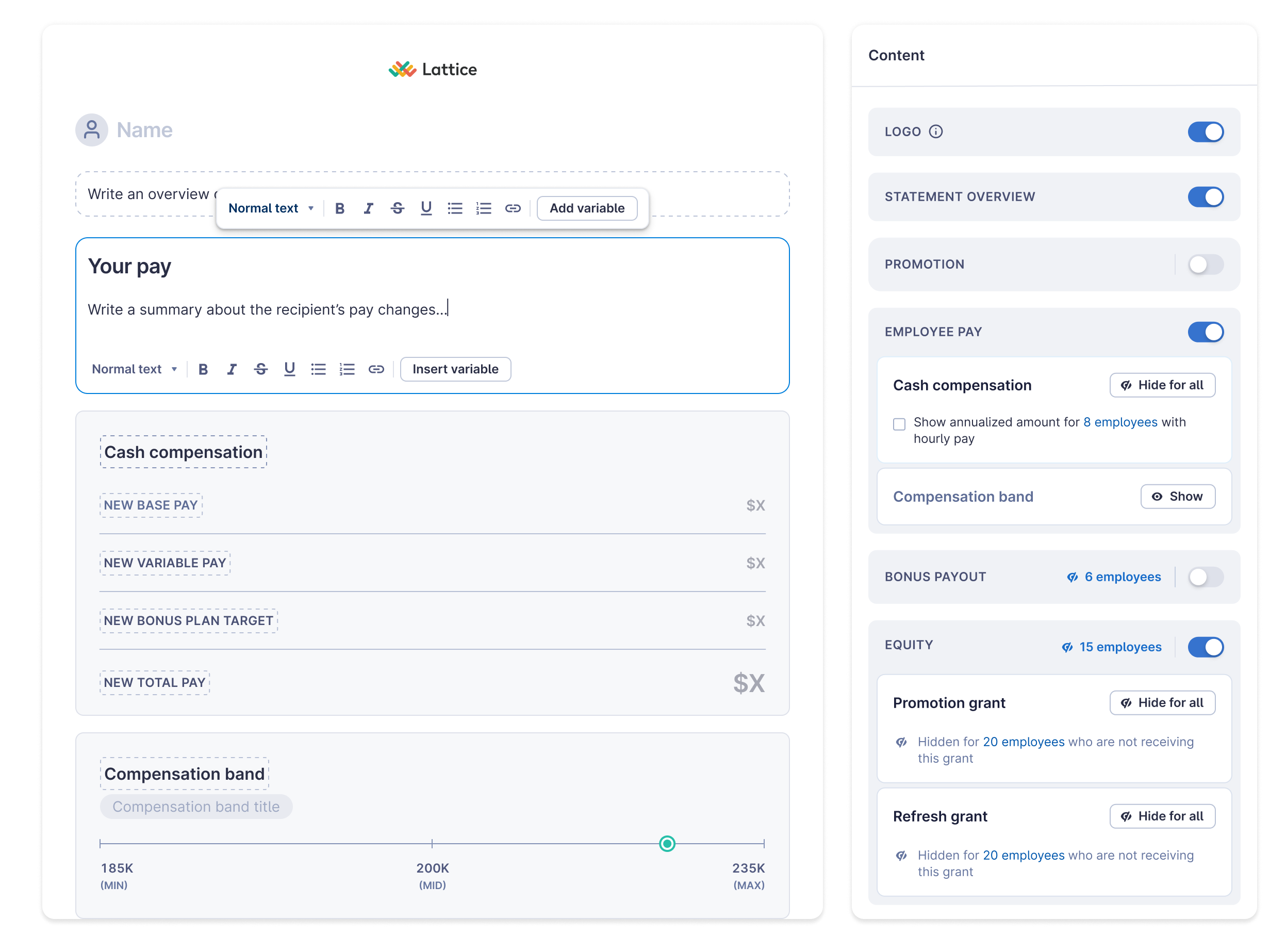Image resolution: width=1286 pixels, height=952 pixels.
Task: Click Insert variable button
Action: click(x=455, y=369)
